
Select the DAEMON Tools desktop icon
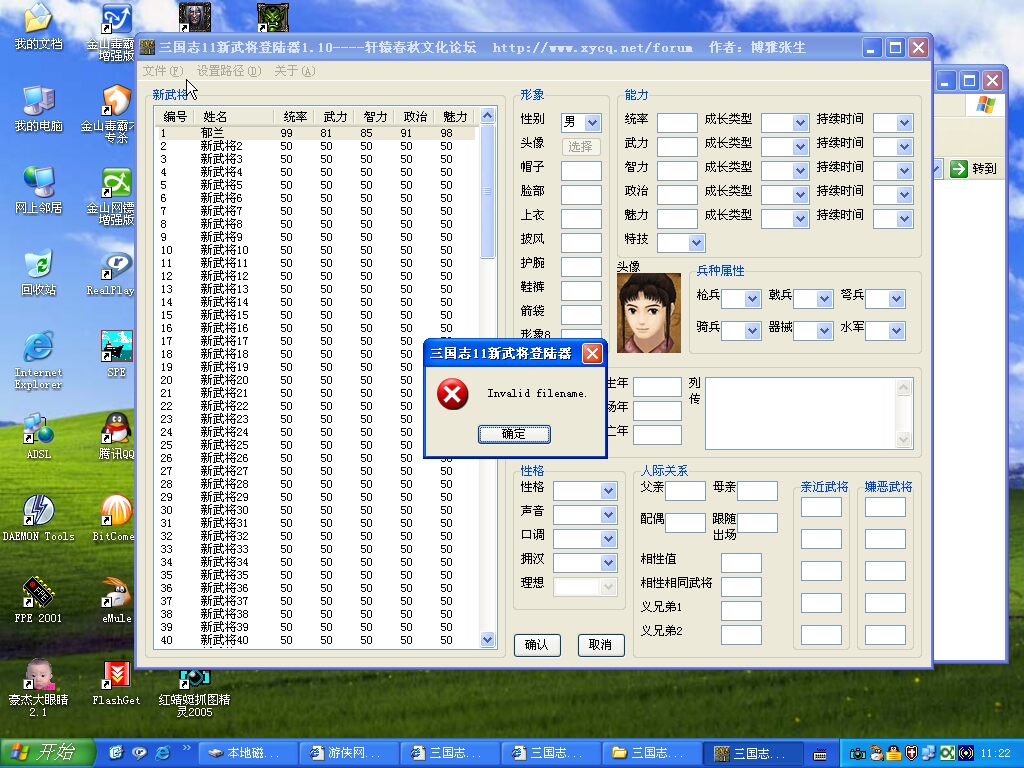point(38,517)
